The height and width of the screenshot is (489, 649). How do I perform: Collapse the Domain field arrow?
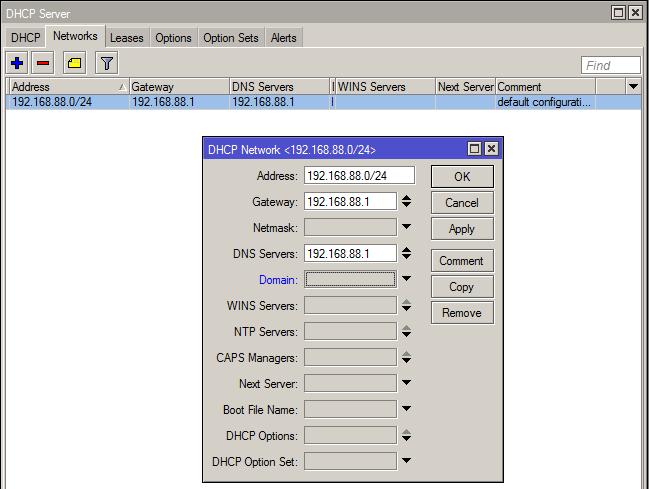point(406,279)
